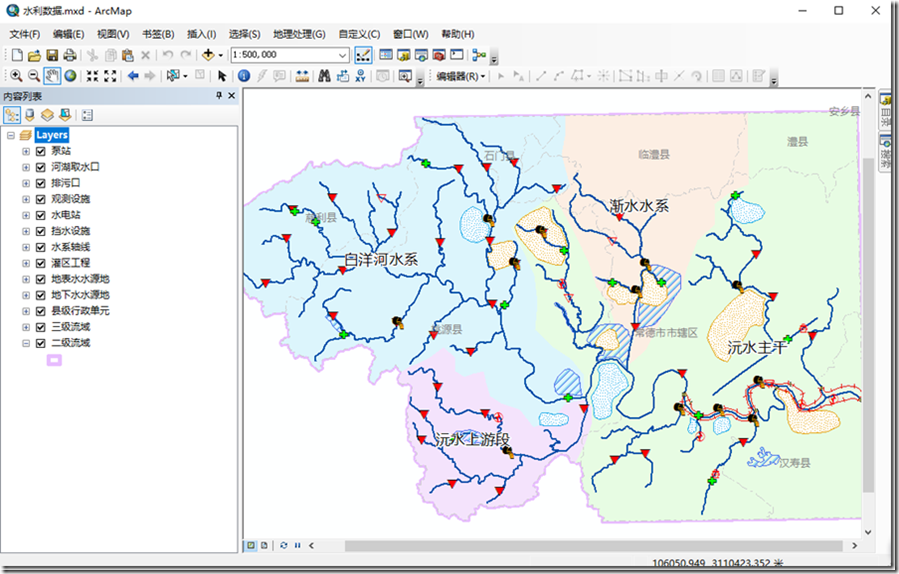The image size is (899, 574).
Task: Click the Fixed Zoom In icon
Action: pos(92,76)
